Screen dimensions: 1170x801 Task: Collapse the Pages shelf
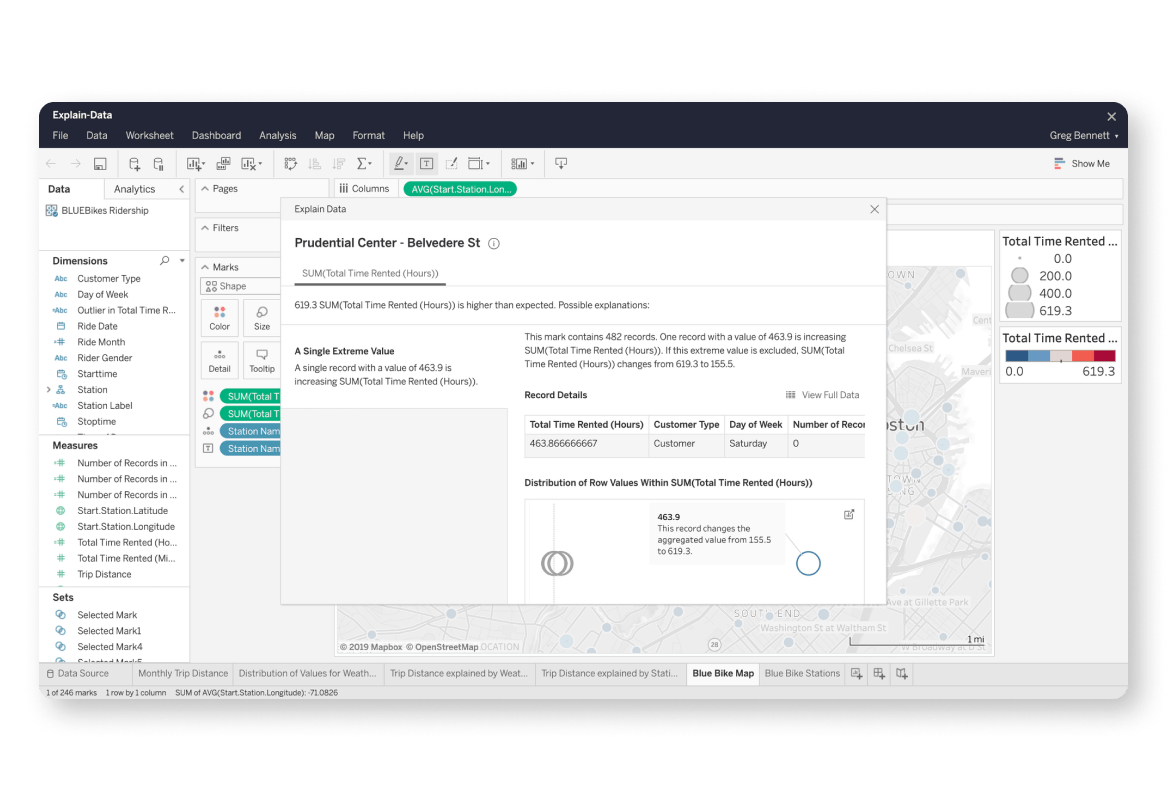point(205,189)
